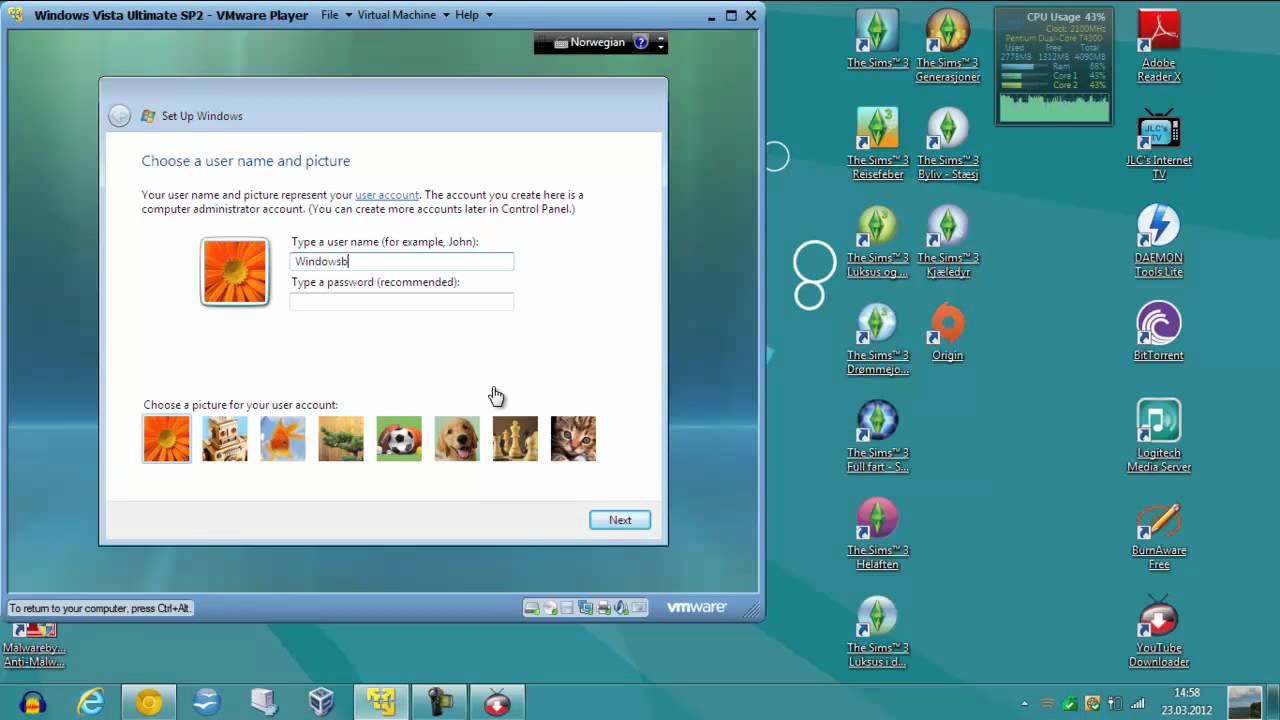Open Logitech Media Server shortcut
Screen dimensions: 1280x720
pos(1159,436)
